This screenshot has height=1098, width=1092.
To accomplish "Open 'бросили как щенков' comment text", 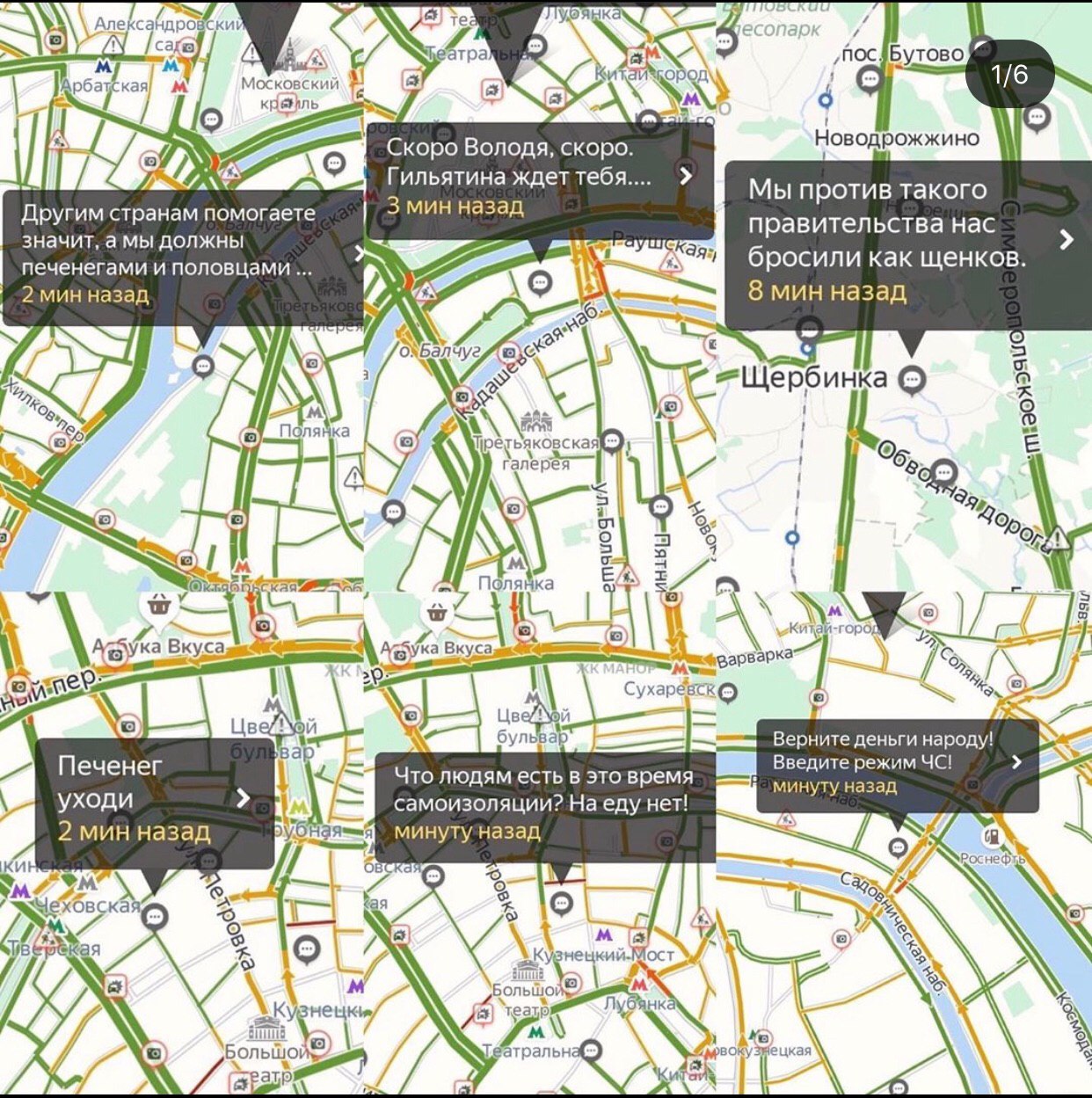I will 887,257.
